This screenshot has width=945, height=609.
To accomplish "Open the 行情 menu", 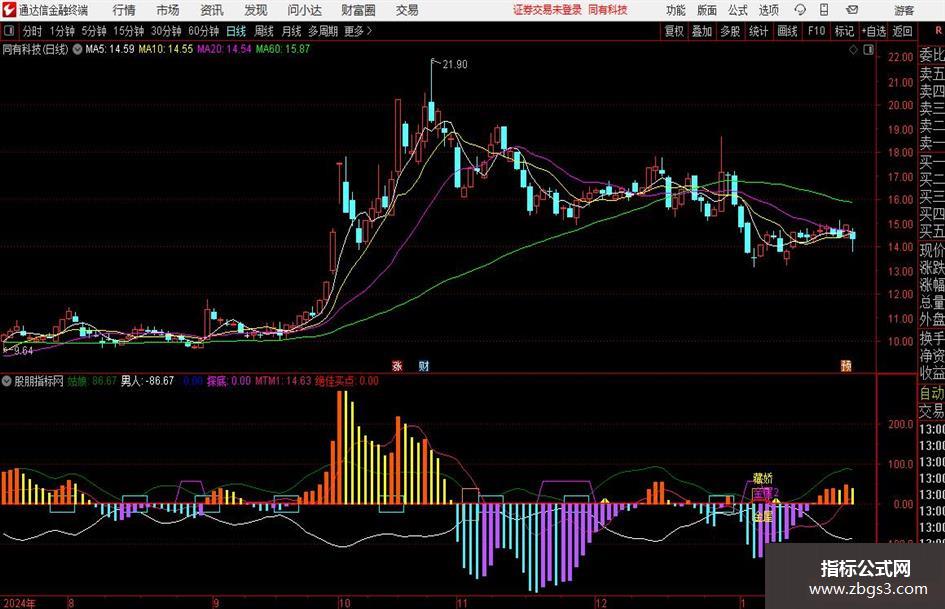I will point(124,10).
